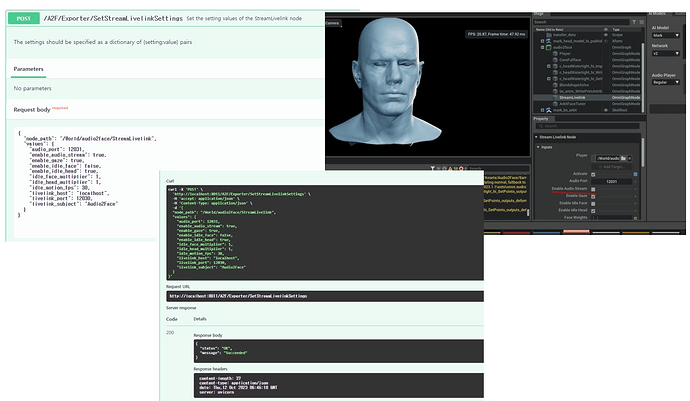690x401 pixels.
Task: Switch to the Parameters tab in Swagger
Action: [x=28, y=69]
